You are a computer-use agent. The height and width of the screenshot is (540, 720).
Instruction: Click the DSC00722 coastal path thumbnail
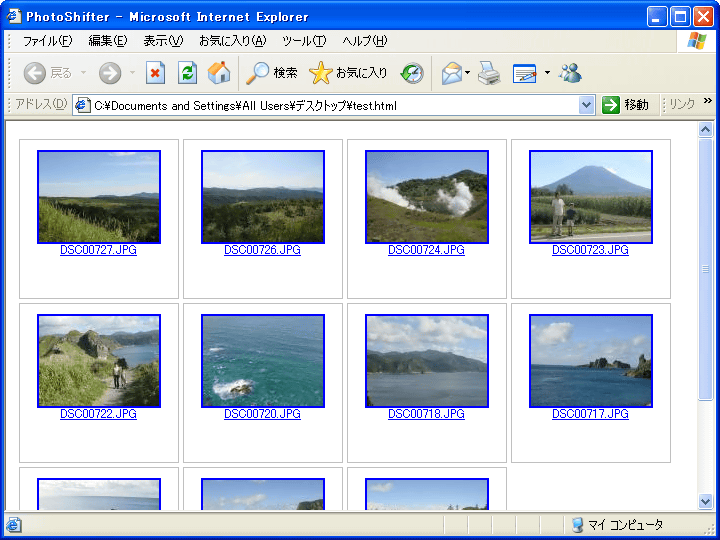99,361
